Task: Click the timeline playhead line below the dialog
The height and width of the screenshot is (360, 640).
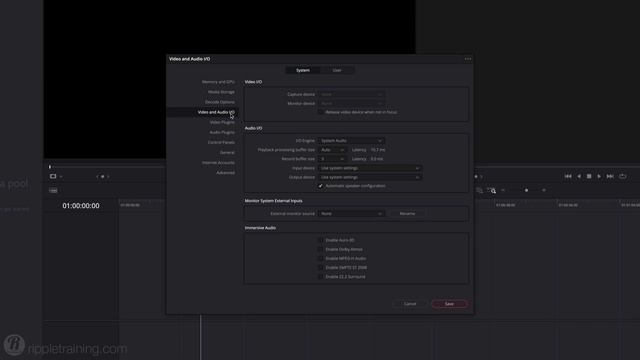Action: pyautogui.click(x=201, y=337)
